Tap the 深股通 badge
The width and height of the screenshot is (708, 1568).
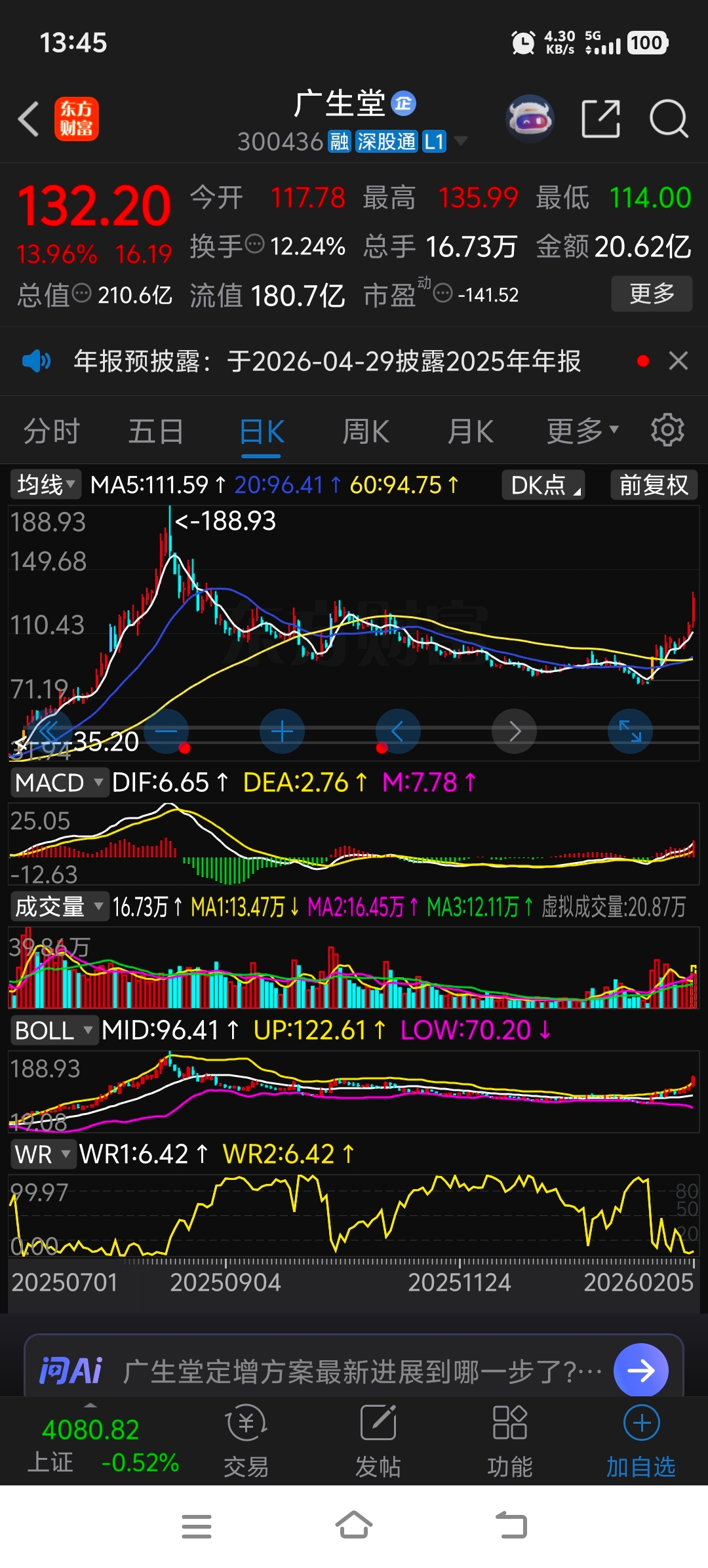click(386, 141)
